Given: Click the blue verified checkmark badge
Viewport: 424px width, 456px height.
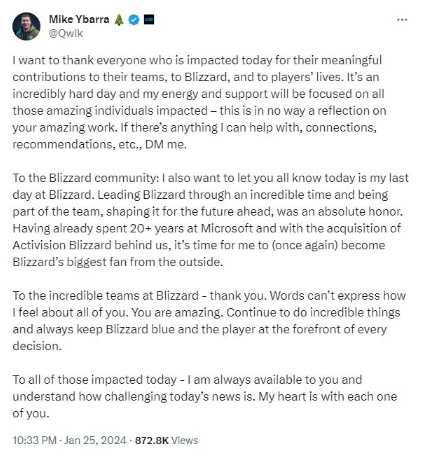Looking at the screenshot, I should point(134,20).
